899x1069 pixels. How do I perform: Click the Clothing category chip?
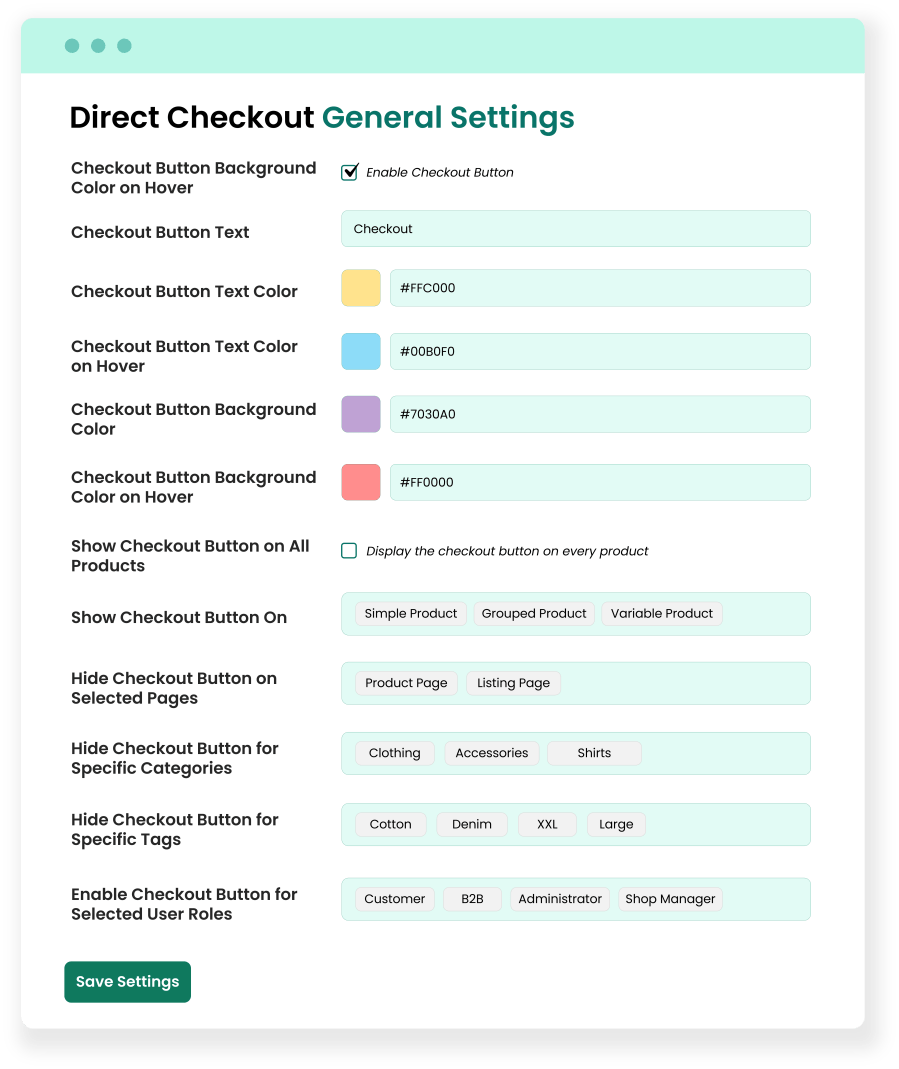394,753
